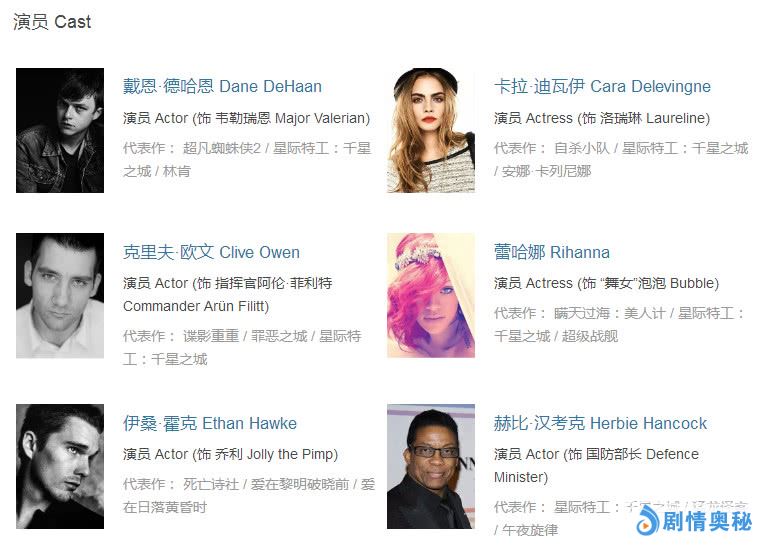Open the Cara Delevingne name link
The image size is (780, 551).
602,87
